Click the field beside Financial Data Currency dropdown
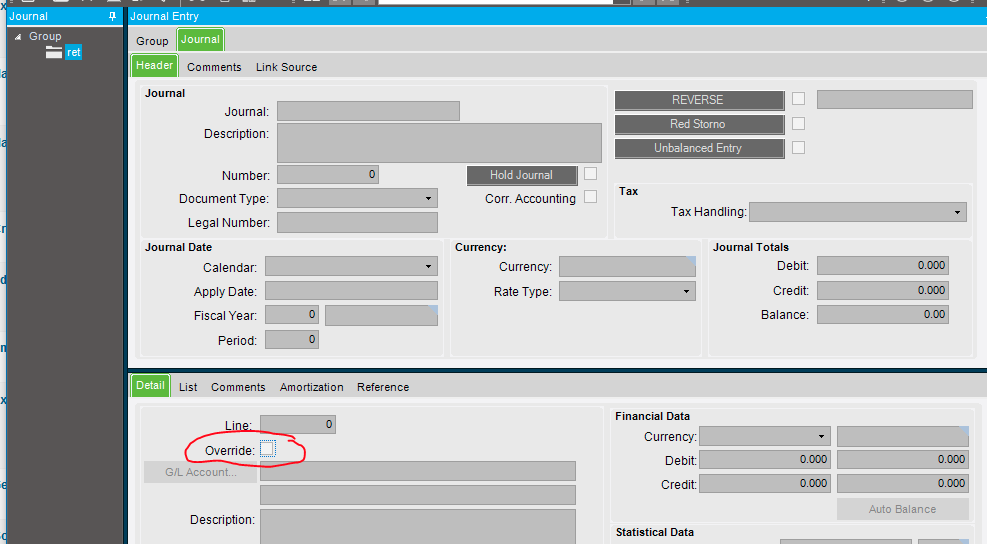Viewport: 987px width, 544px height. pyautogui.click(x=903, y=436)
